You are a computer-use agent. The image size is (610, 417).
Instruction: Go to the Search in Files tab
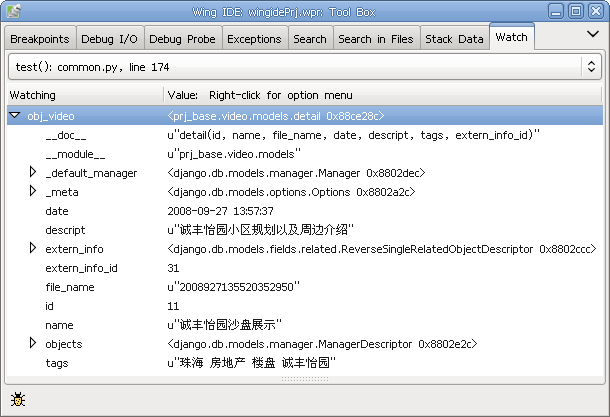[x=375, y=39]
